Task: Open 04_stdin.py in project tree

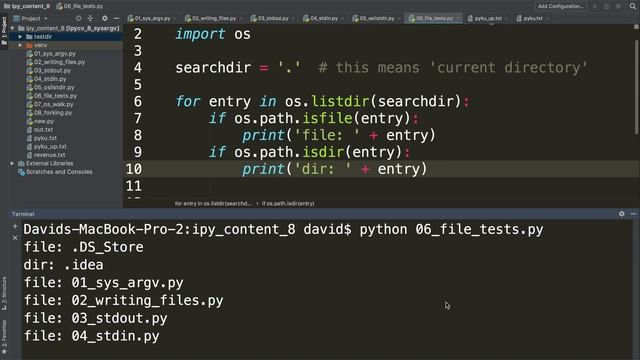Action: click(x=50, y=79)
